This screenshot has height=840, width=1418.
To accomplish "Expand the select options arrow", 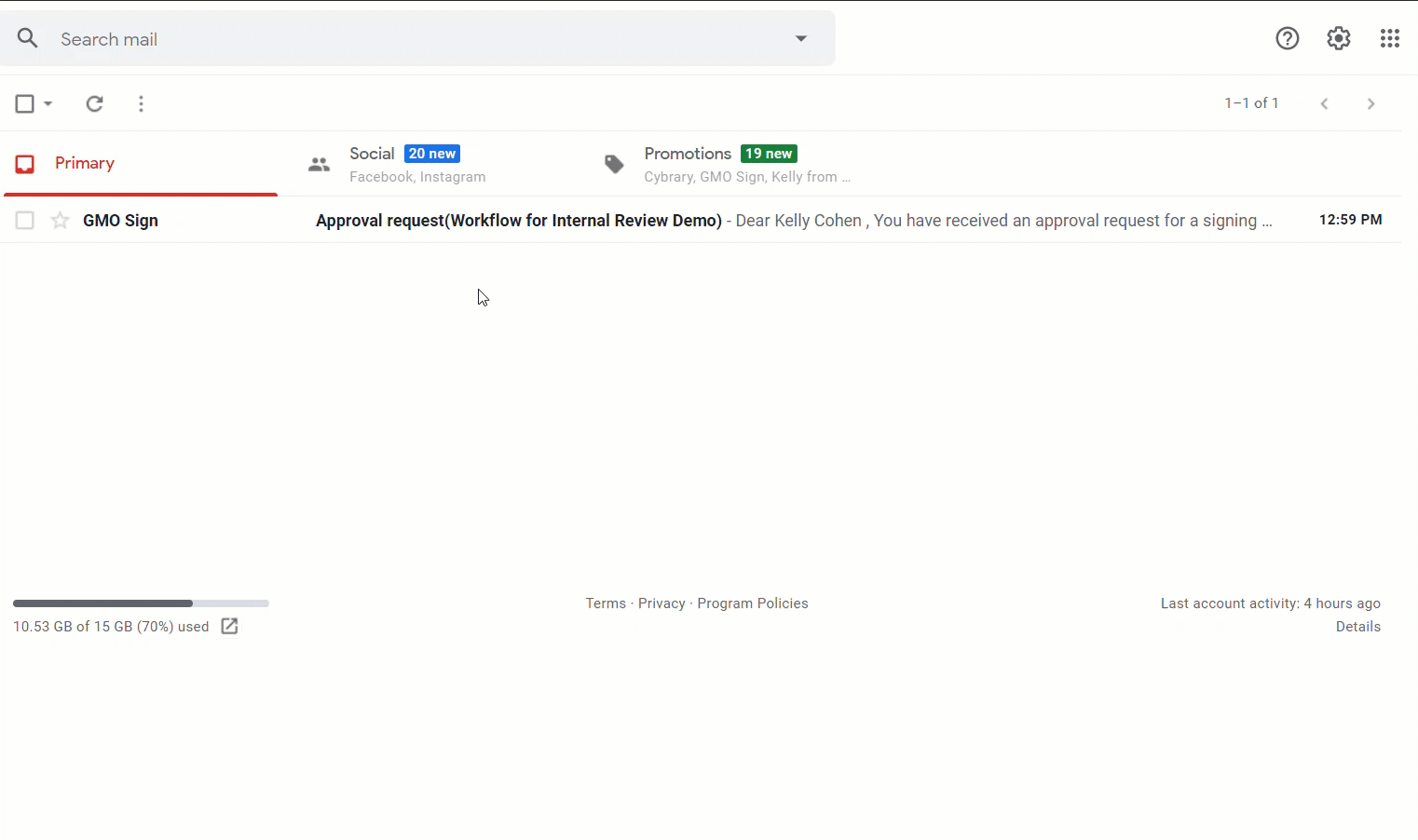I will 48,103.
